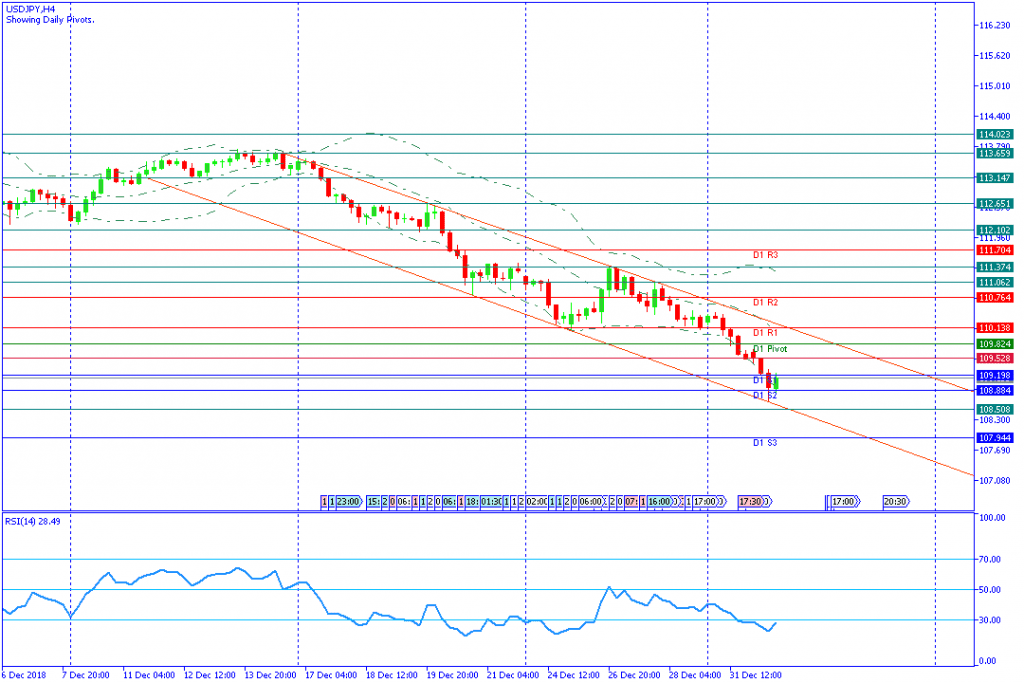The width and height of the screenshot is (1024, 683).
Task: Click the 113.659 price level tag
Action: [x=995, y=153]
